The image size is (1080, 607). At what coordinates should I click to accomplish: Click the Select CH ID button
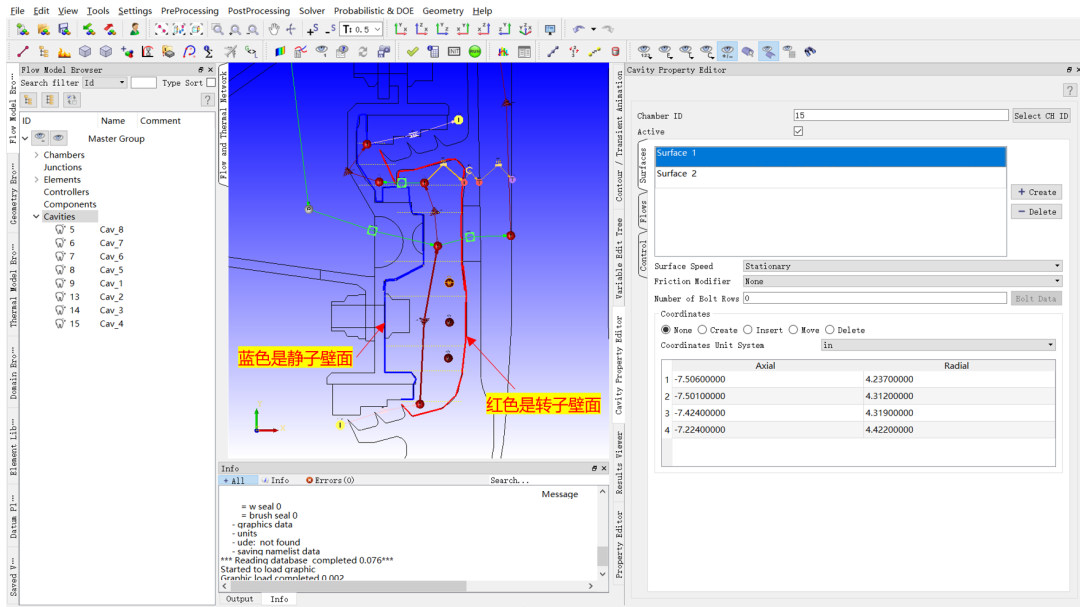point(1041,116)
